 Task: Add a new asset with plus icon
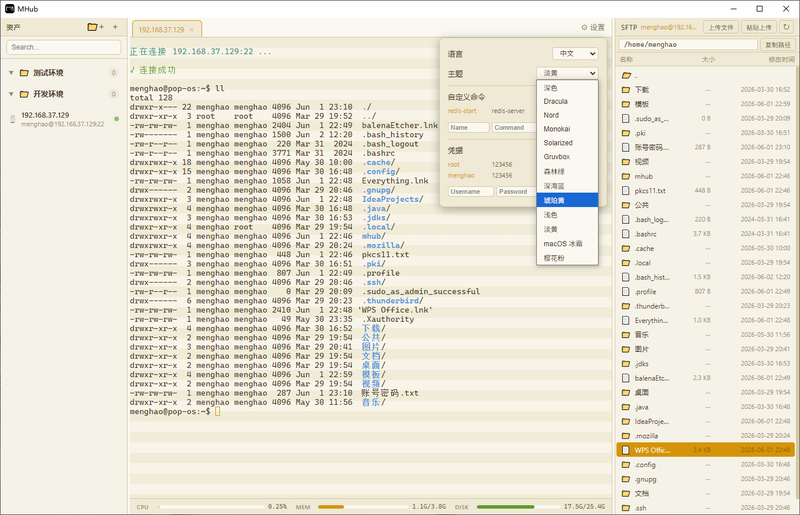pos(115,27)
